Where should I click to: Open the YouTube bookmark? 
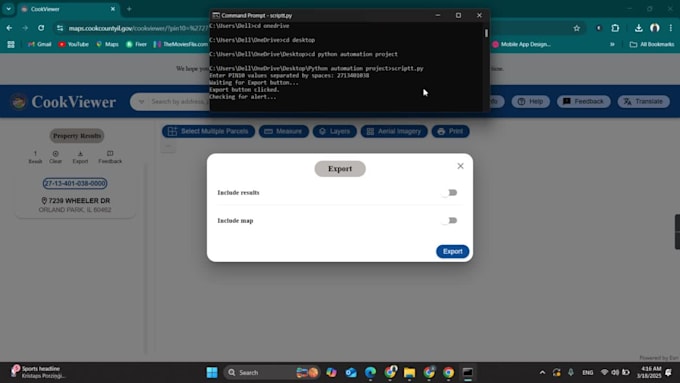74,44
